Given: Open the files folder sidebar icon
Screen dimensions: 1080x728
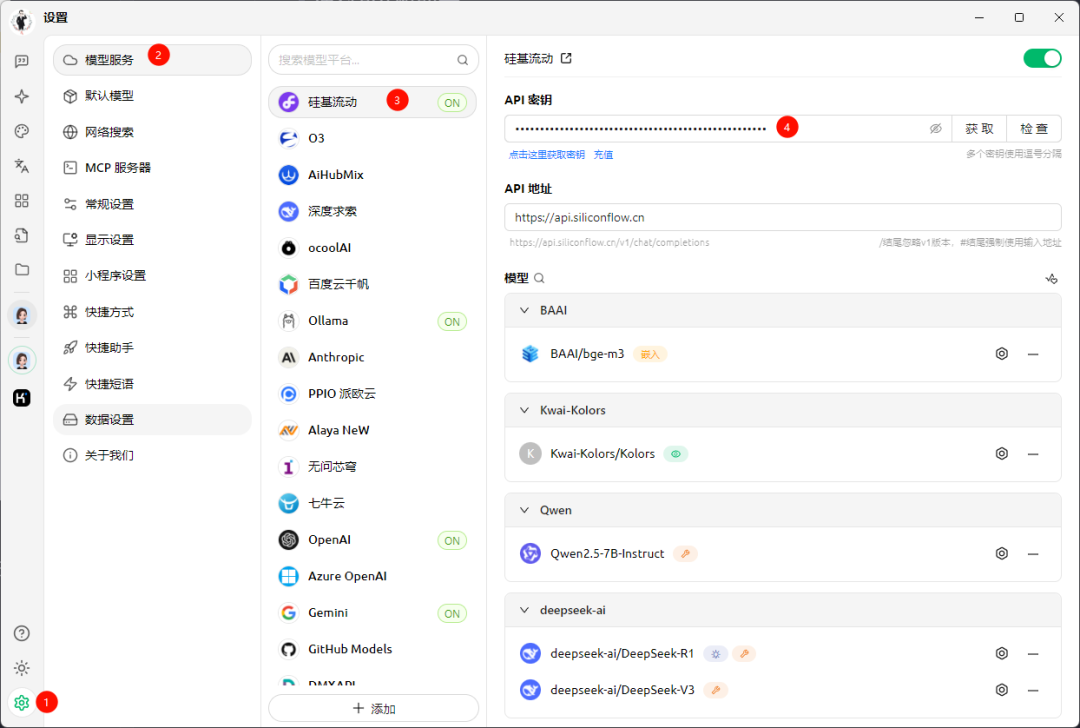Looking at the screenshot, I should pos(21,269).
